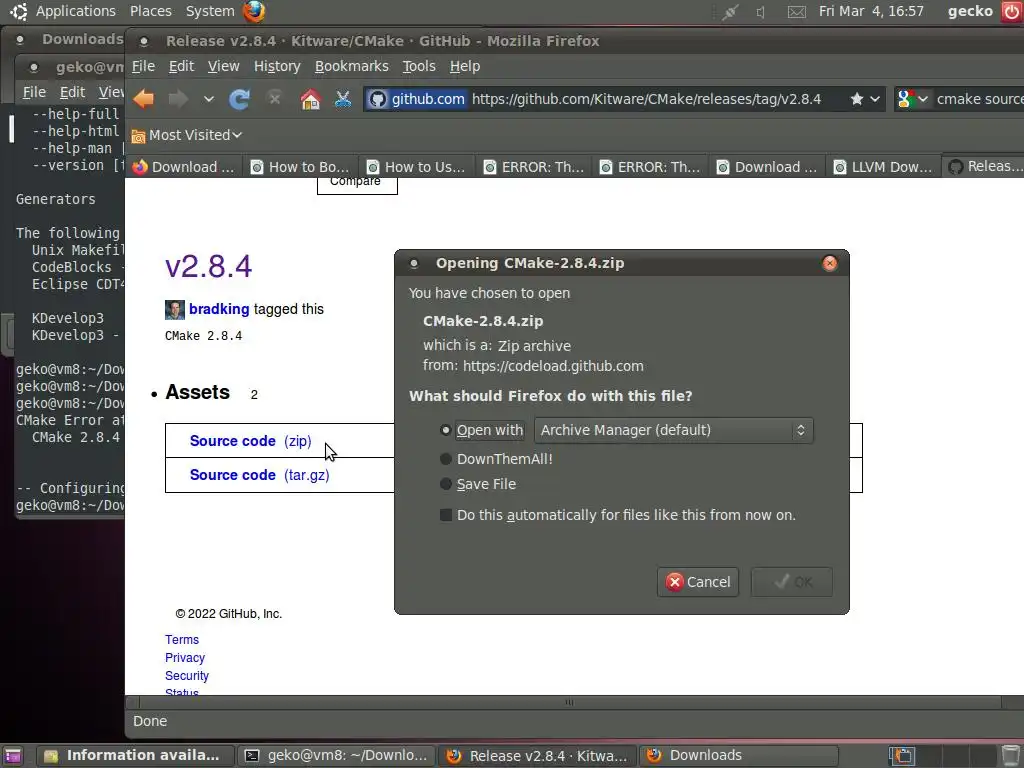Select the Save File radio option
Image resolution: width=1024 pixels, height=768 pixels.
[446, 484]
